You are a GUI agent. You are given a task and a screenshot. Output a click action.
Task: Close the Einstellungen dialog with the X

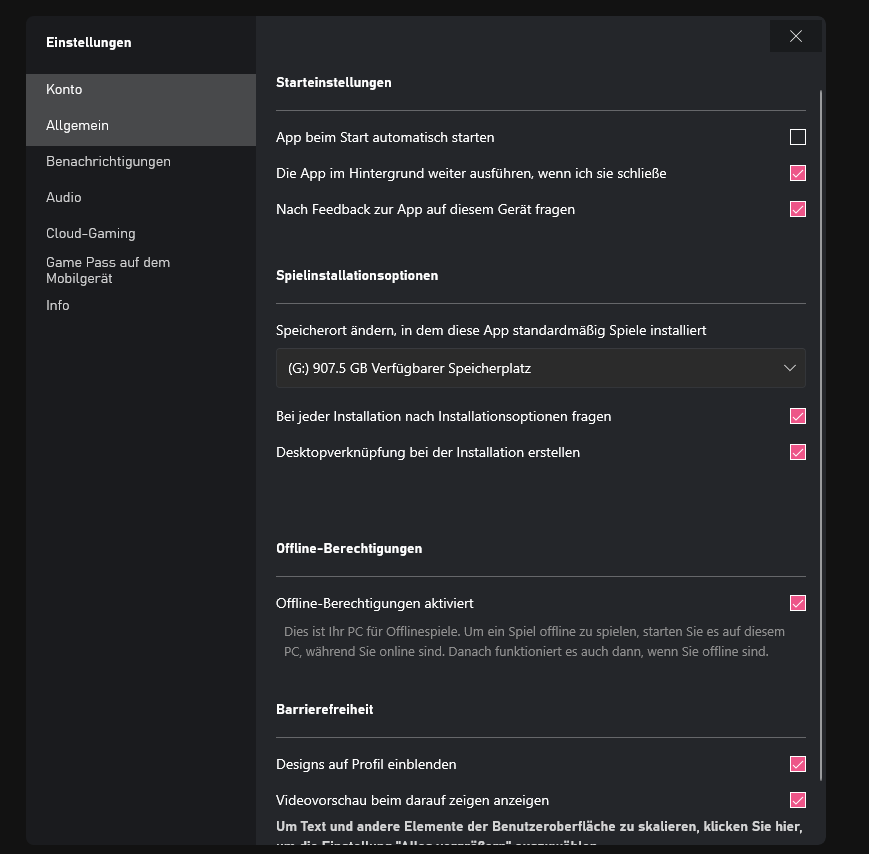click(x=796, y=36)
